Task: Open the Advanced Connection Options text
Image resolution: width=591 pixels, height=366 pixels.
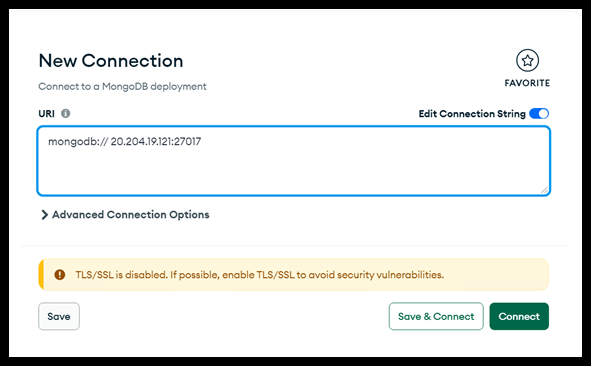Action: [x=130, y=215]
